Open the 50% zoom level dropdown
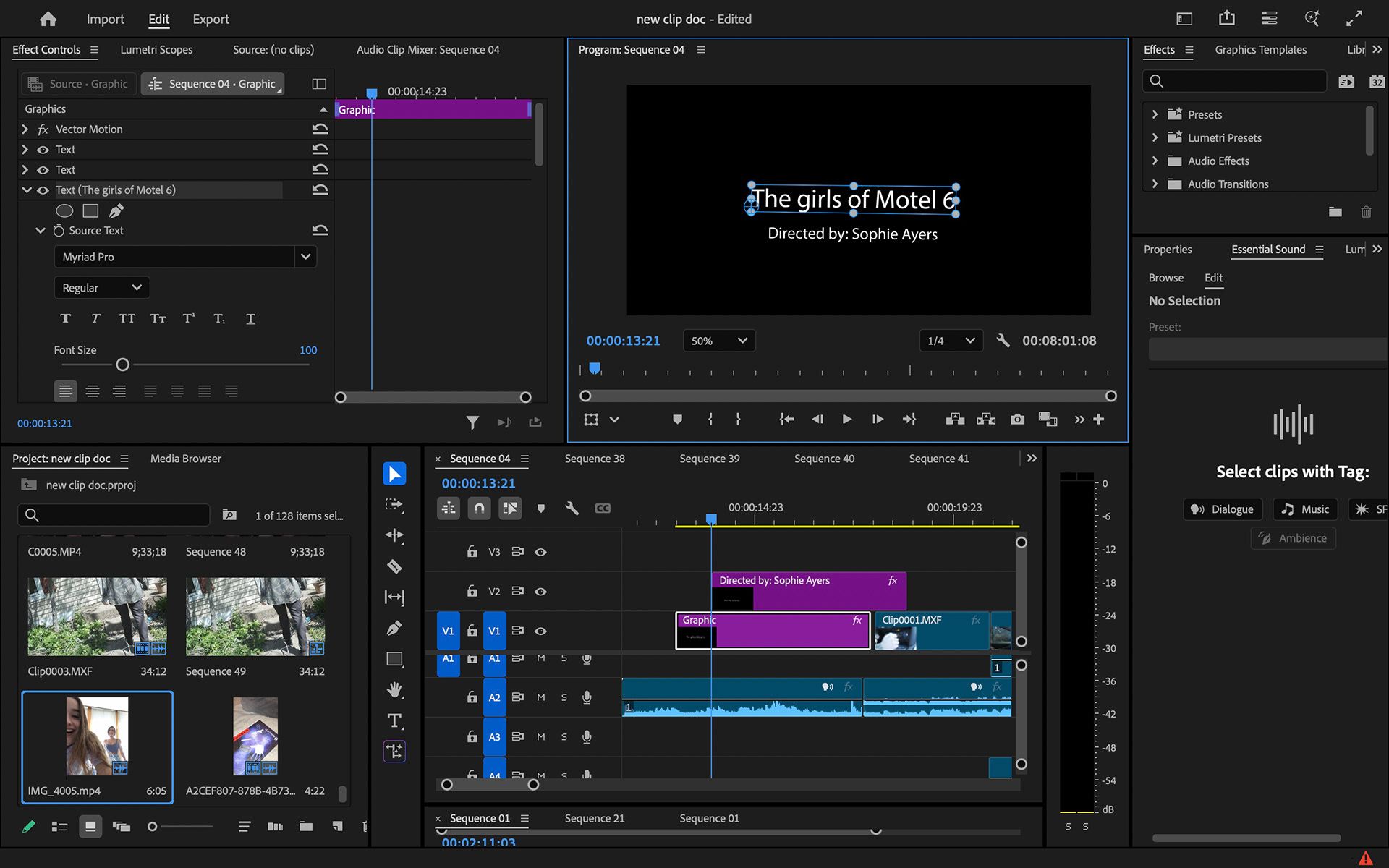 point(718,341)
